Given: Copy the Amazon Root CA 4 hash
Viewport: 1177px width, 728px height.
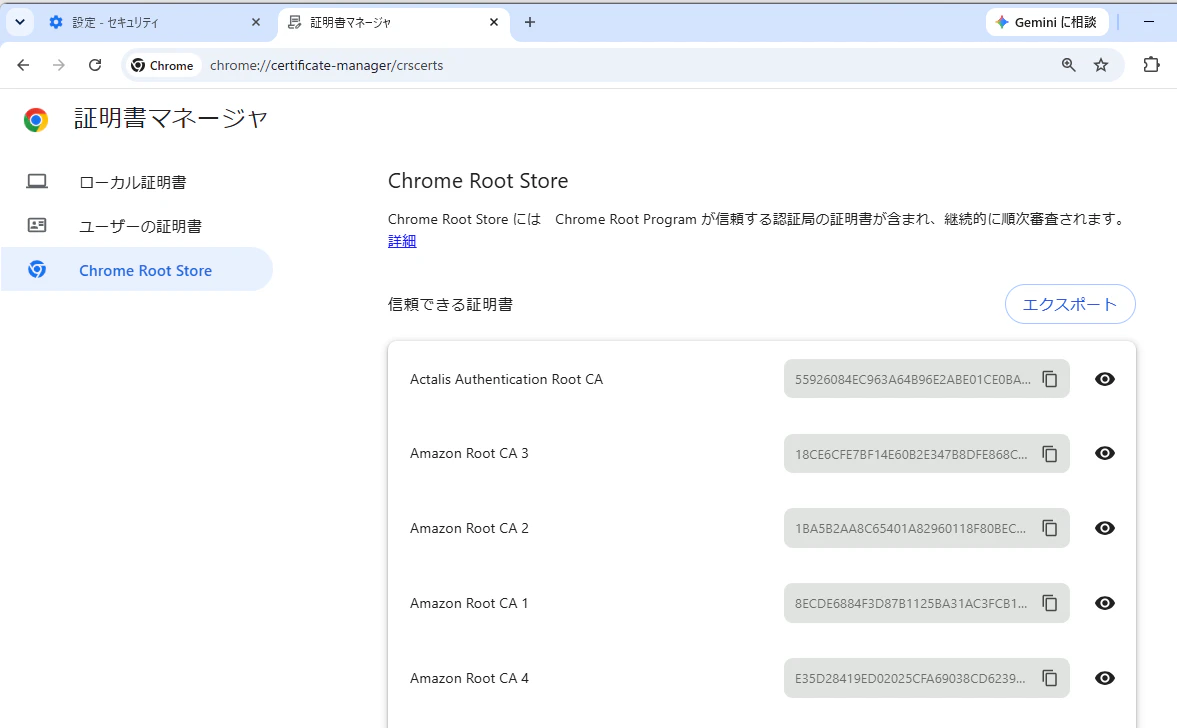Looking at the screenshot, I should tap(1049, 678).
